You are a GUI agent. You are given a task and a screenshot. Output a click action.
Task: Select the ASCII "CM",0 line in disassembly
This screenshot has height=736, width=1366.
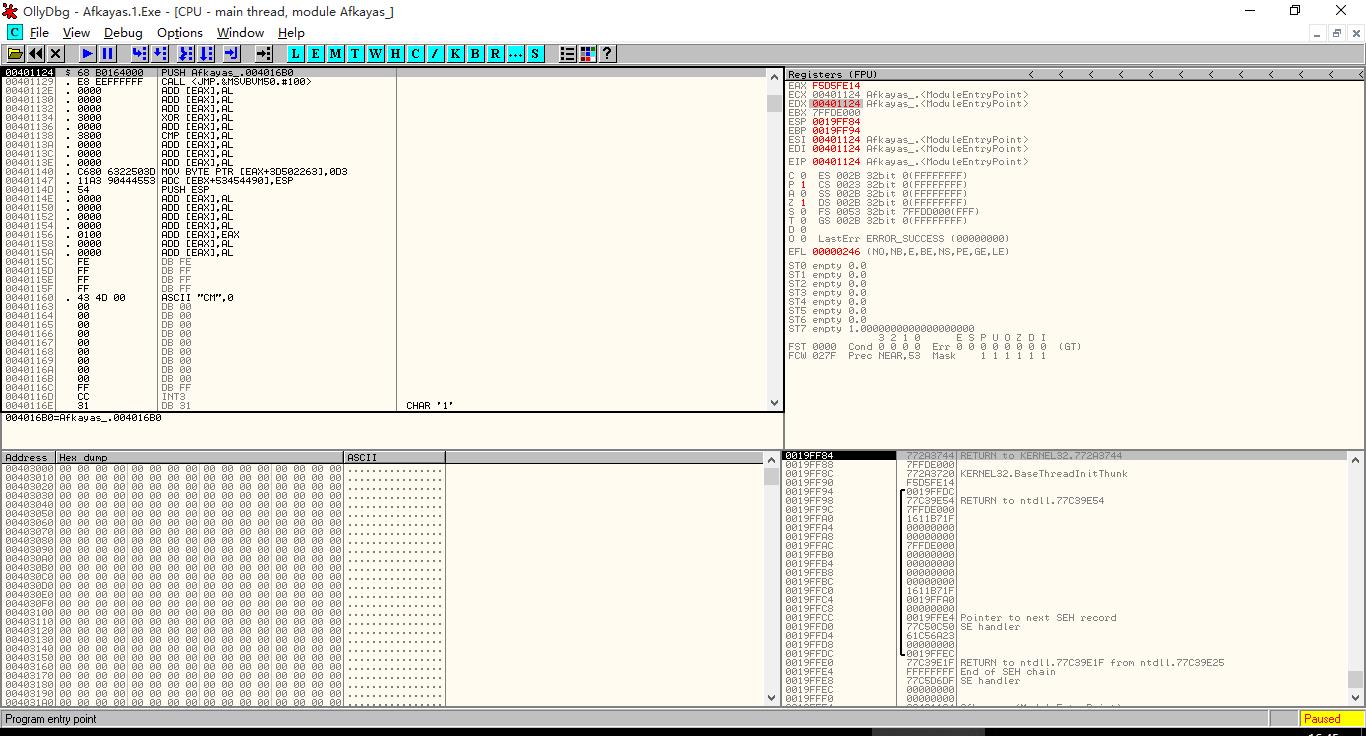point(384,298)
